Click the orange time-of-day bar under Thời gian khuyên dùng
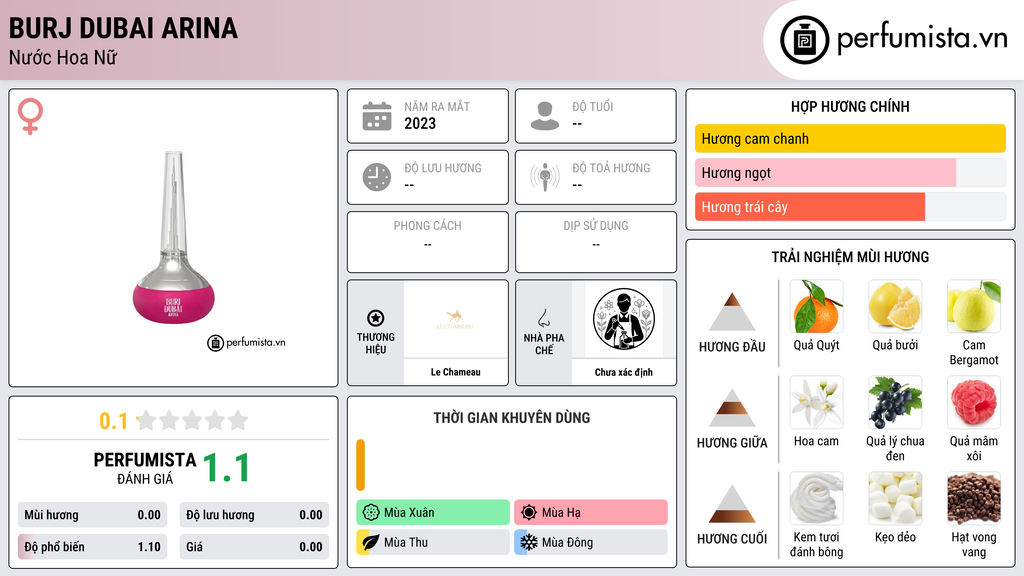This screenshot has width=1024, height=576. coord(360,465)
